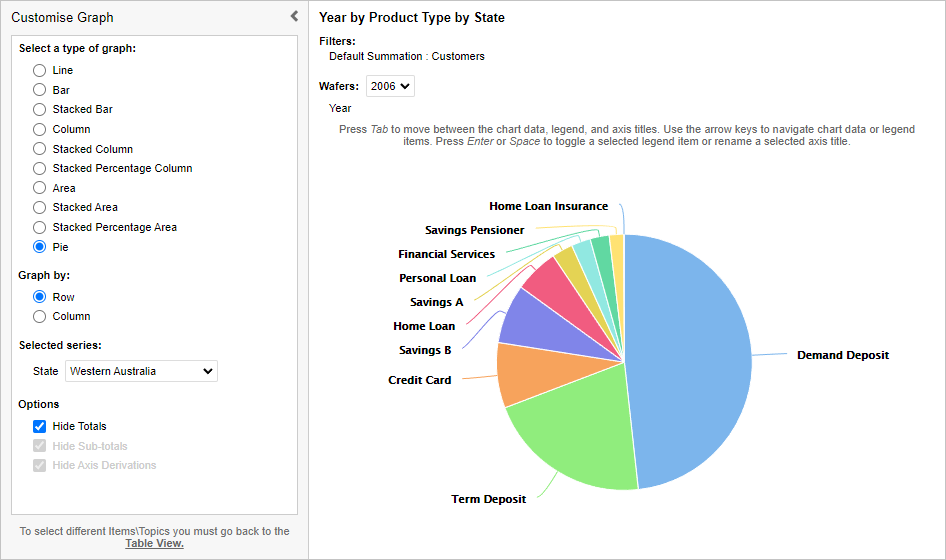Click the Term Deposit chart label
Screen dimensions: 946x560
(x=488, y=499)
